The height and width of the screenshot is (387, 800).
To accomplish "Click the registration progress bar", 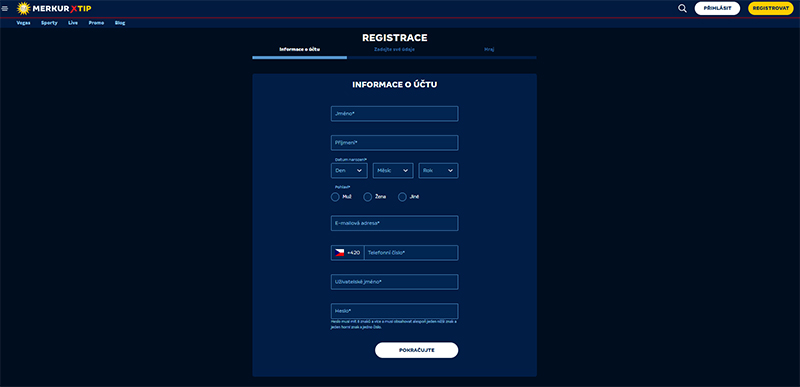I will (x=394, y=58).
